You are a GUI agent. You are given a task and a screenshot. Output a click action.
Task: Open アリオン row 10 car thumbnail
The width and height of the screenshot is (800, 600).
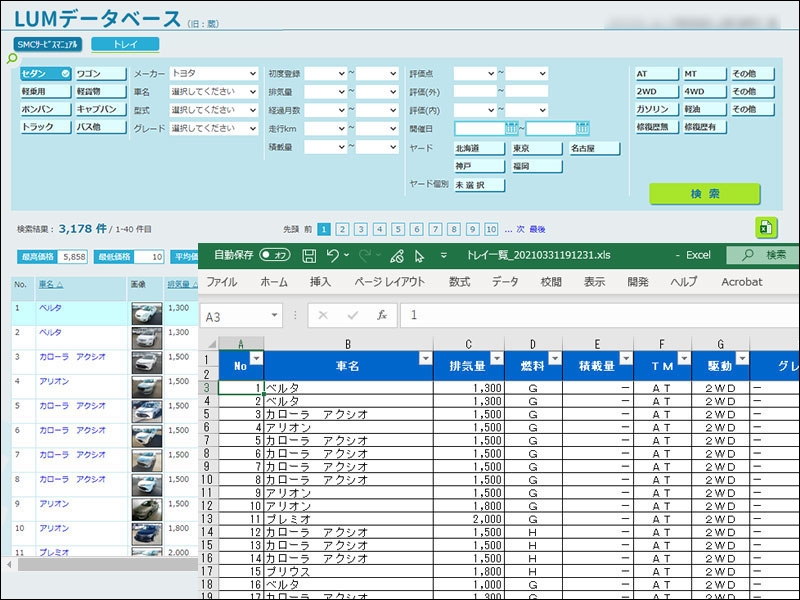(x=147, y=534)
